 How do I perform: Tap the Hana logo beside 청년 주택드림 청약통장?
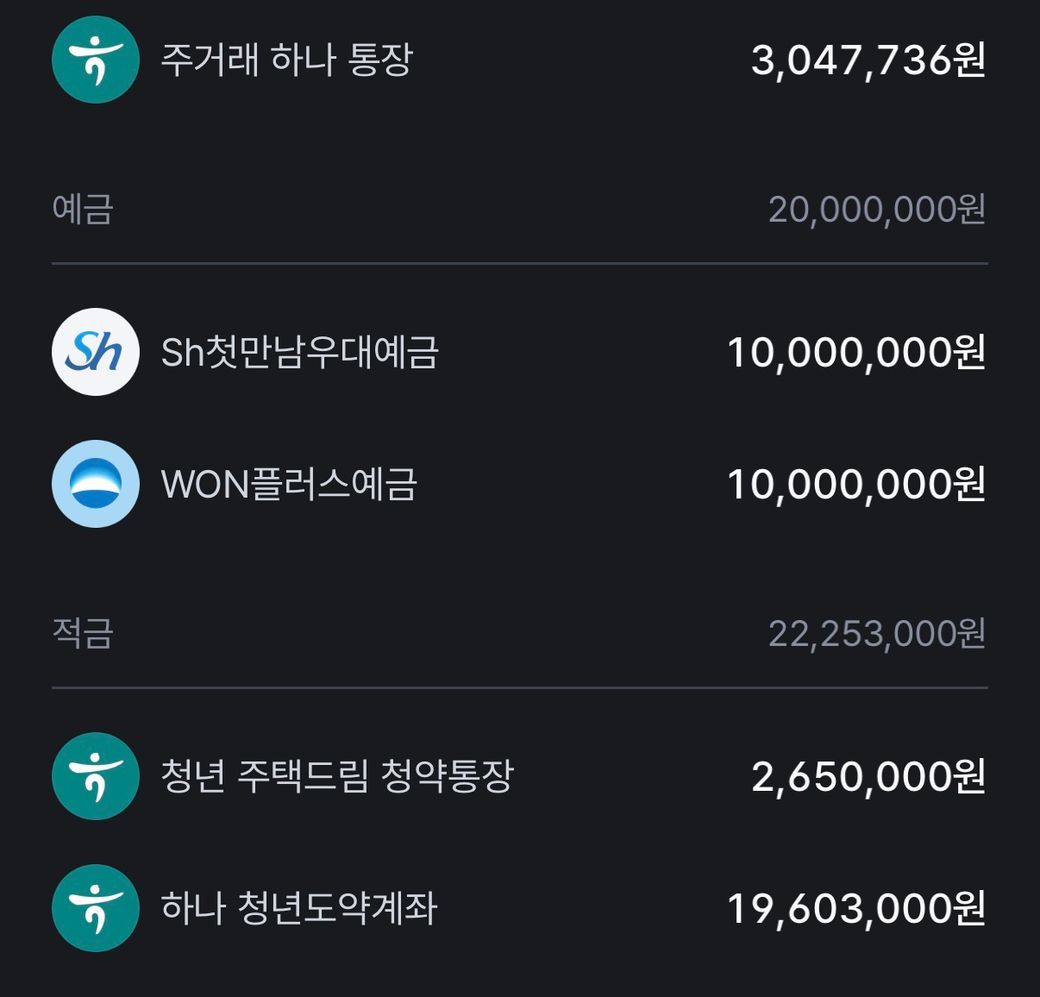pyautogui.click(x=95, y=776)
